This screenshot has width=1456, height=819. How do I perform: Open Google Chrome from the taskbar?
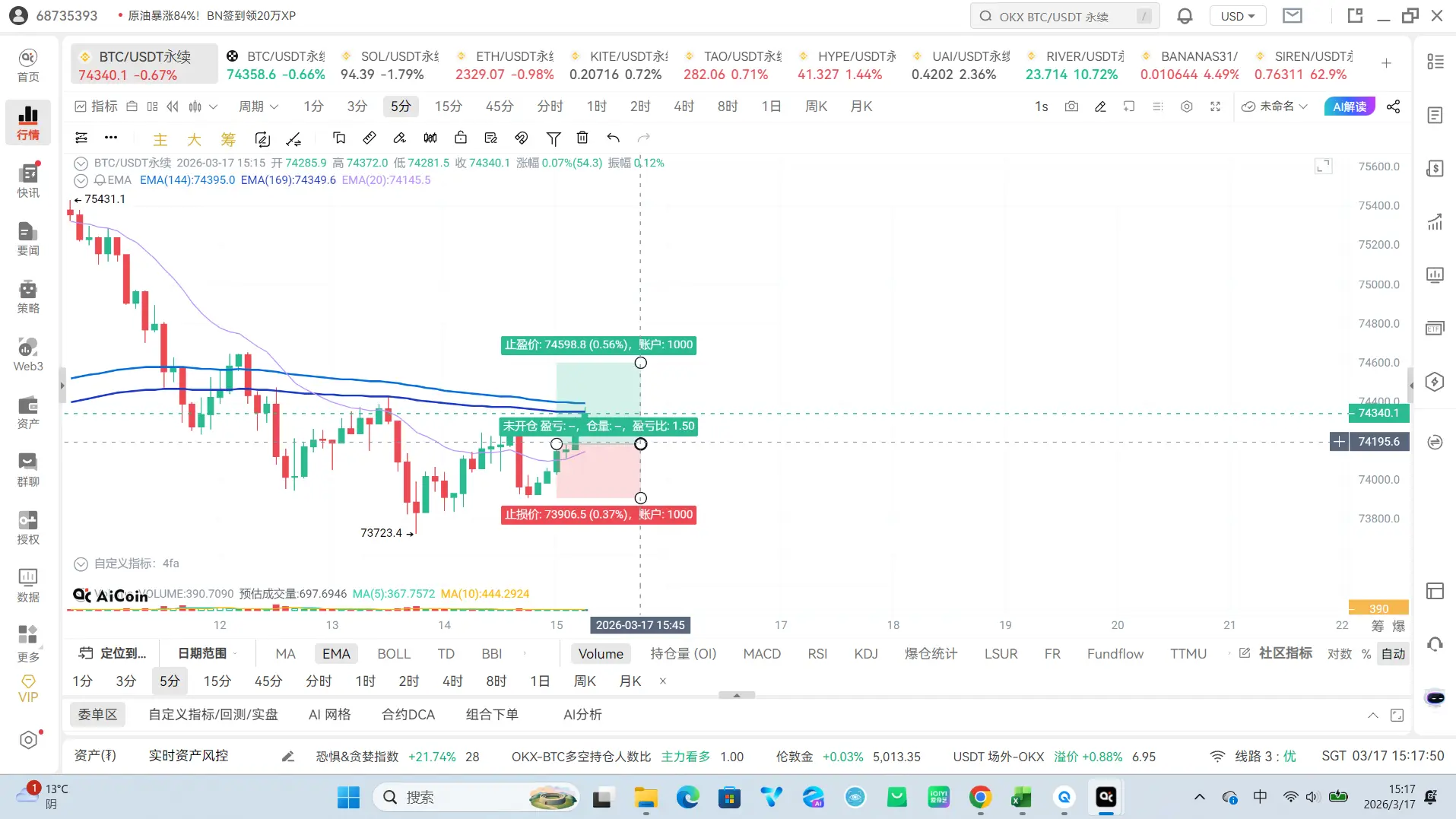coord(980,797)
